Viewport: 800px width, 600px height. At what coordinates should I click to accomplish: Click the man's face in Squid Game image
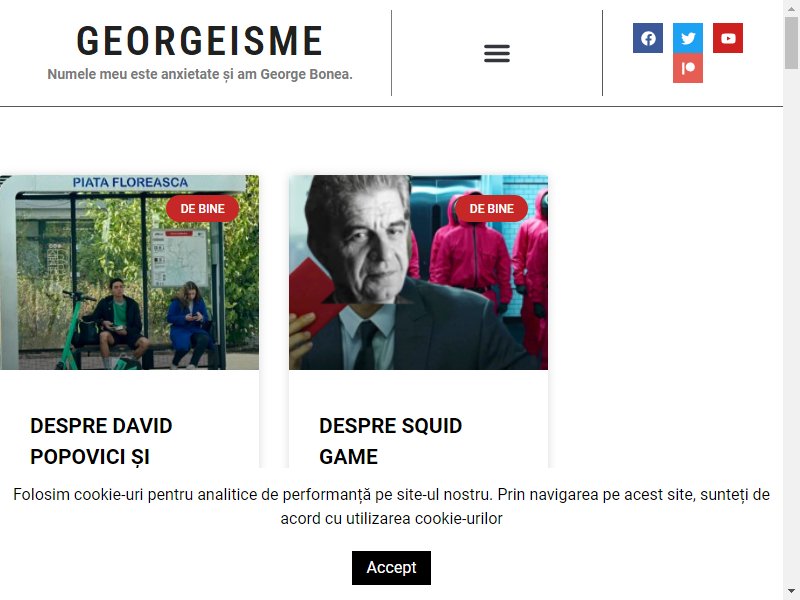(362, 245)
